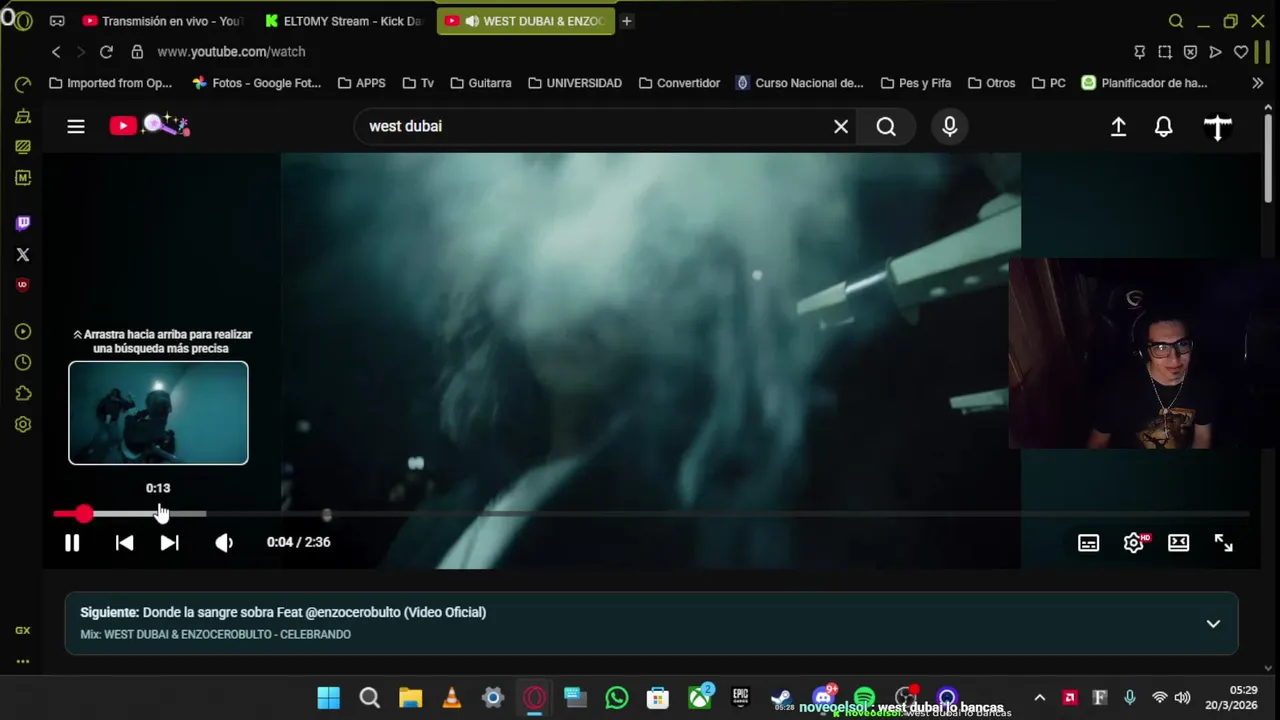Toggle subtitles on the video player
This screenshot has height=720, width=1280.
(x=1088, y=543)
